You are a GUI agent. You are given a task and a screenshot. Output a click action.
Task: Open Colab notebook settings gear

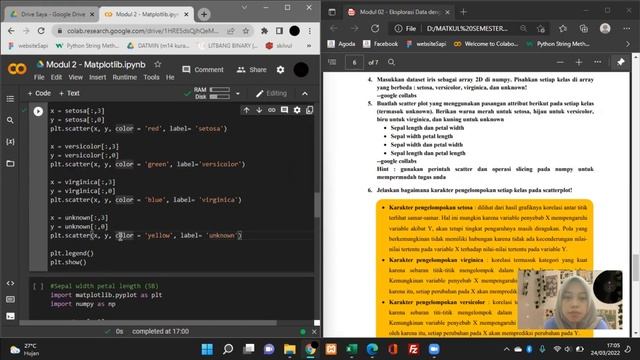click(280, 70)
